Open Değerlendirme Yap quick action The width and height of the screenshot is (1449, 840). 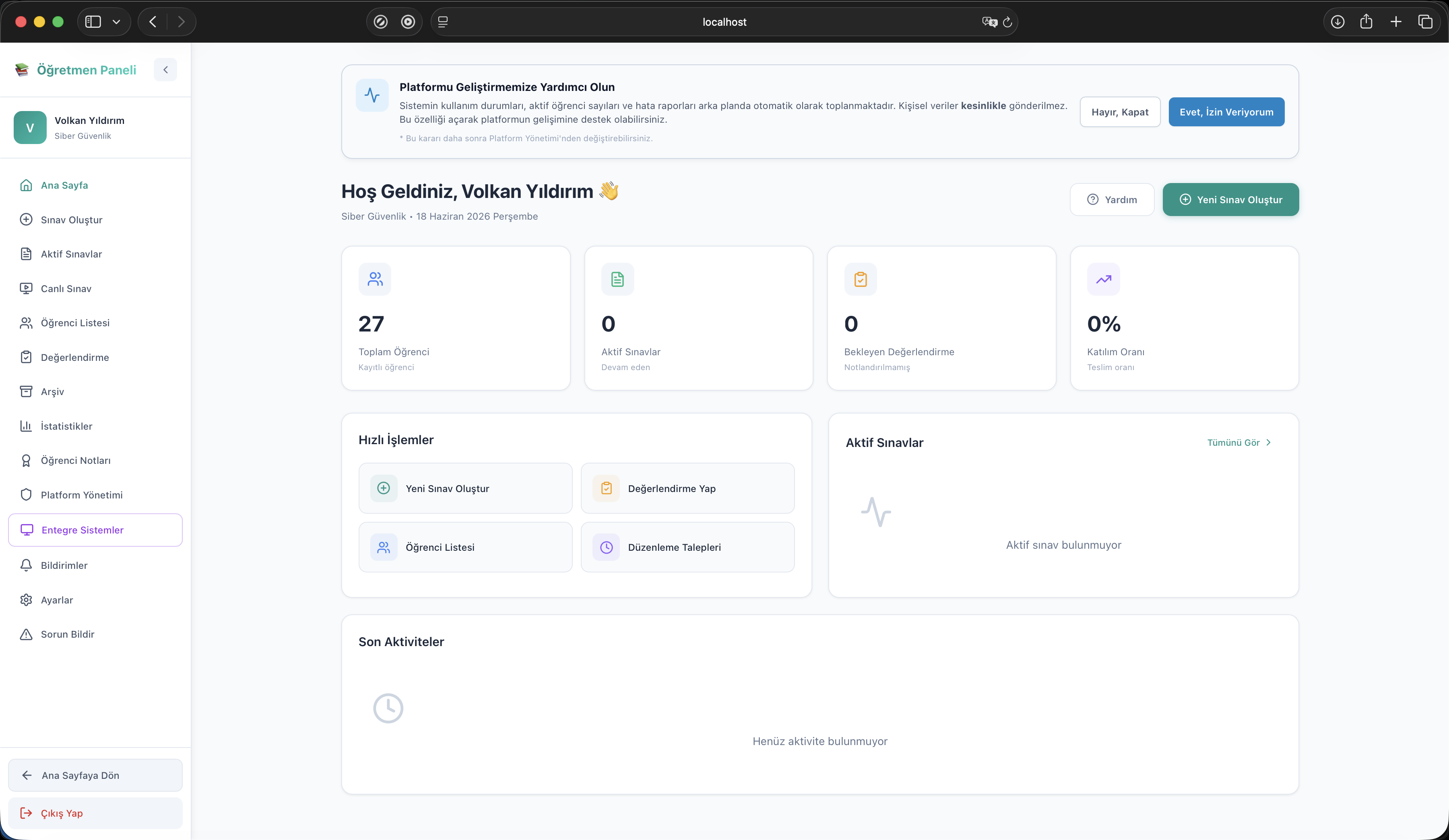pyautogui.click(x=687, y=488)
